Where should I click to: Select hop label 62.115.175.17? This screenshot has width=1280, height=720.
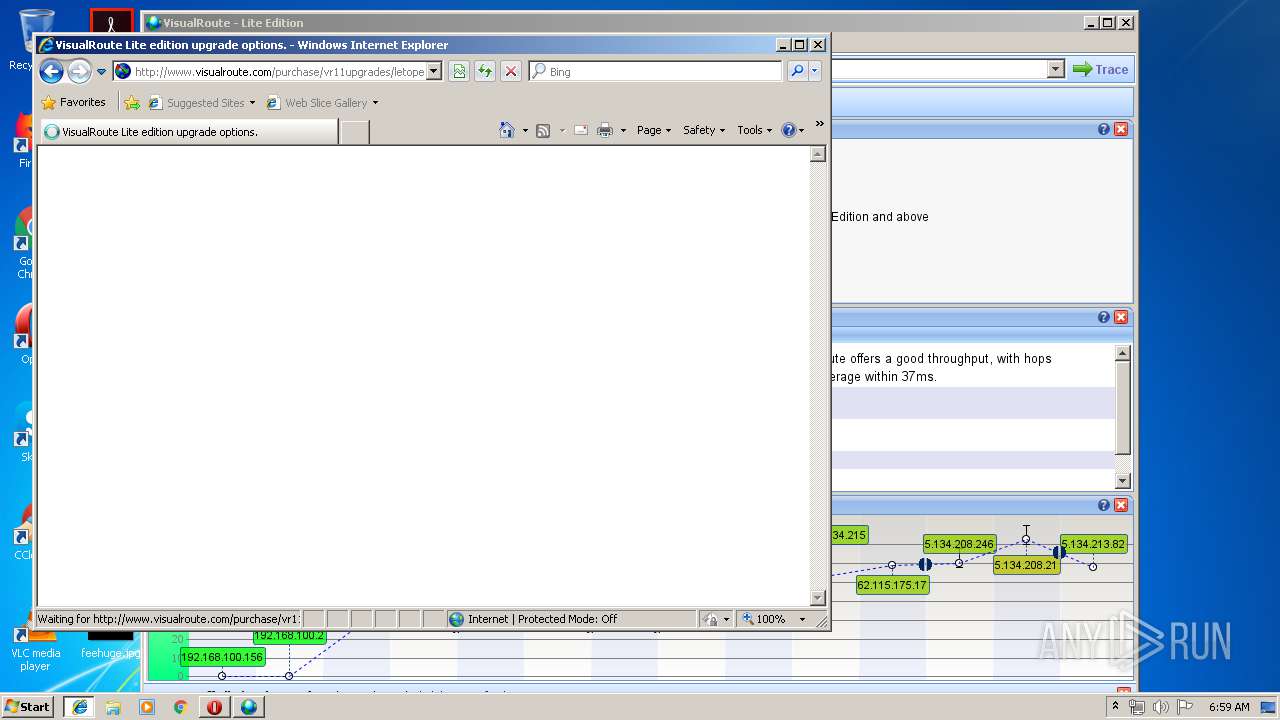(892, 585)
